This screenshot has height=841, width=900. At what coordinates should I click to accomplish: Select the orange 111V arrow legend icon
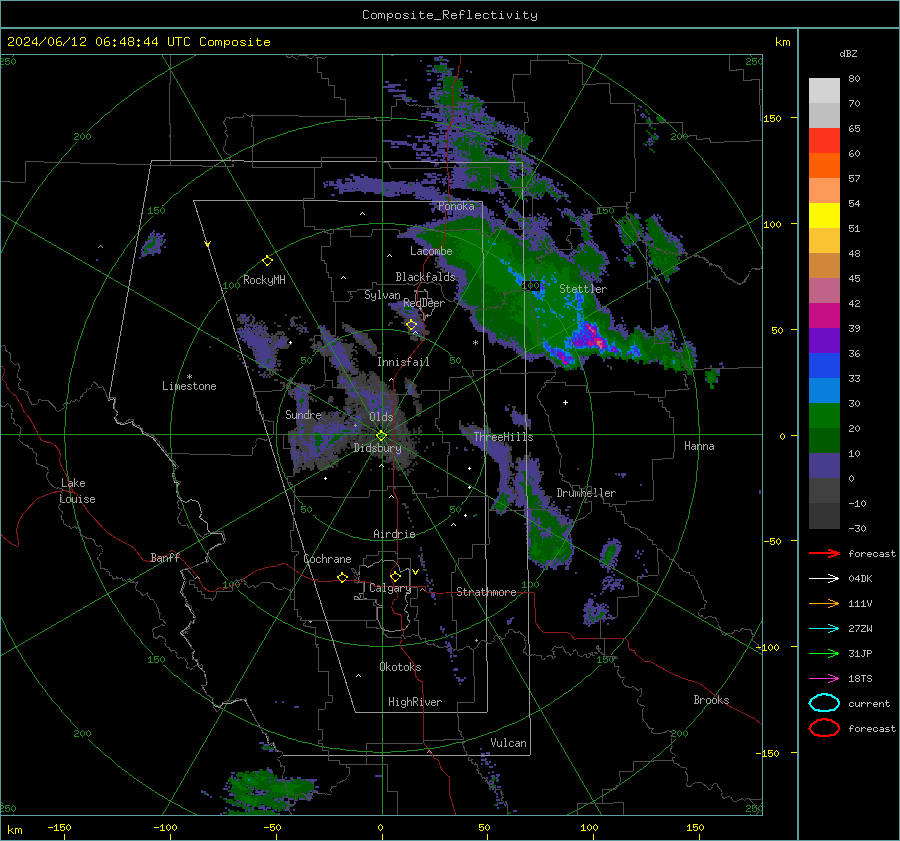click(x=824, y=603)
